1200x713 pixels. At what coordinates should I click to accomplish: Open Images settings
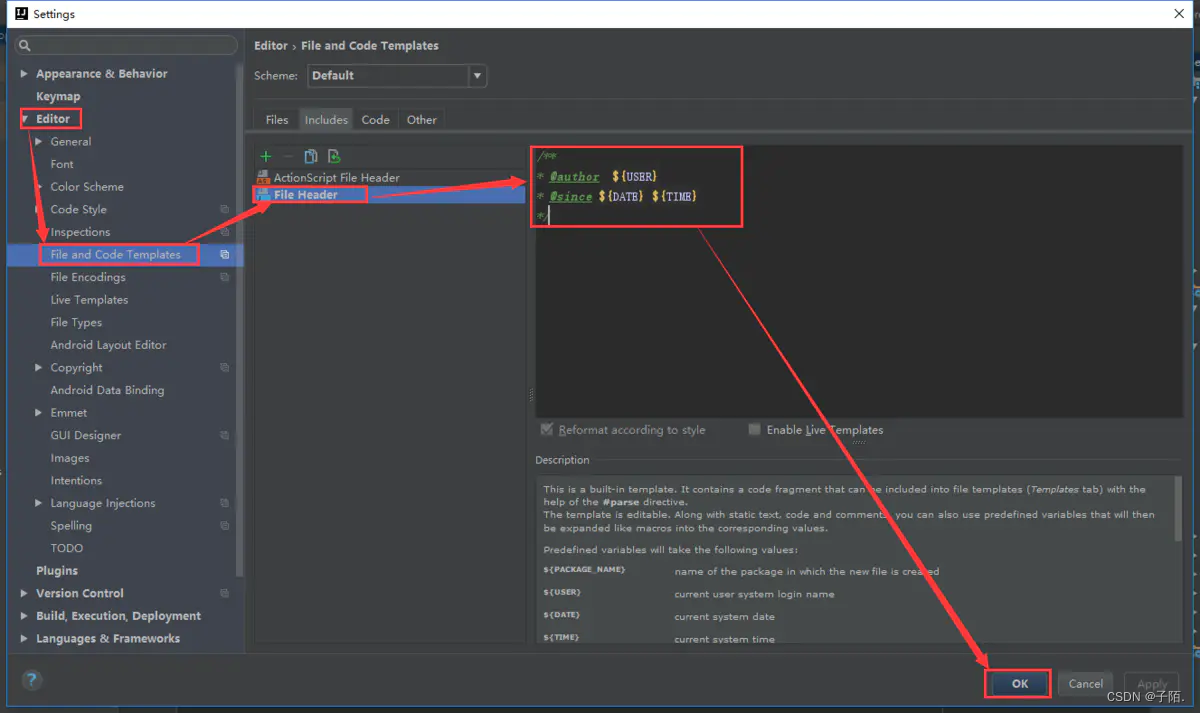point(70,458)
